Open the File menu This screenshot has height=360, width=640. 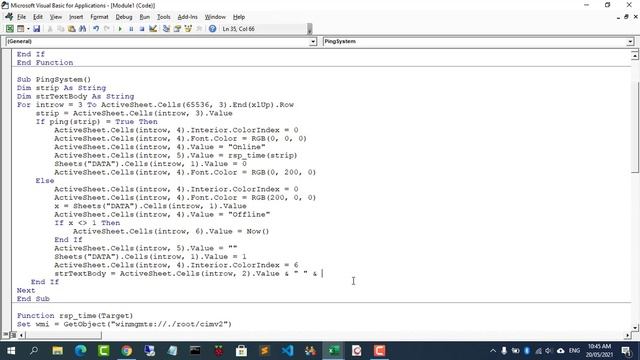(x=21, y=17)
